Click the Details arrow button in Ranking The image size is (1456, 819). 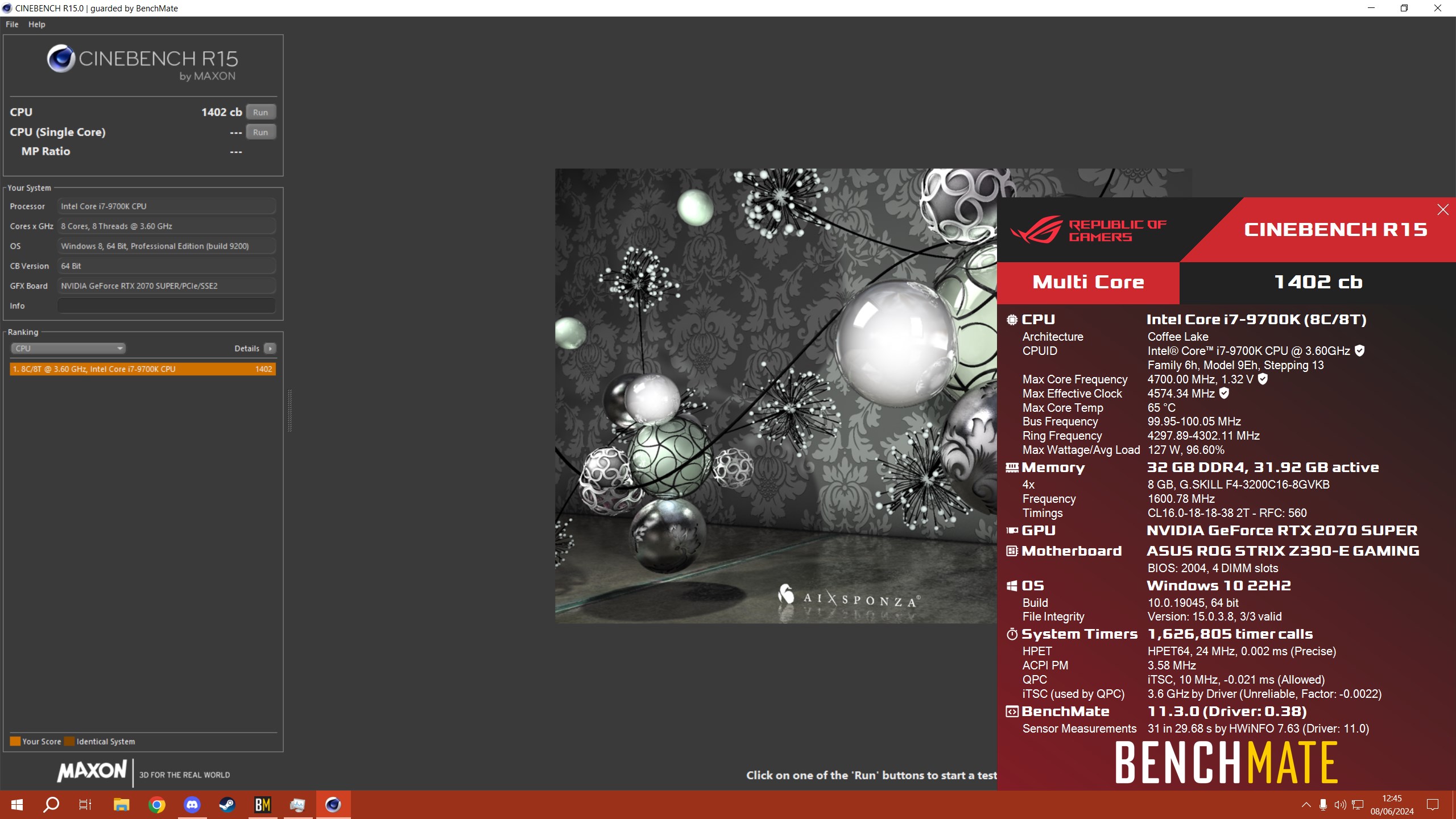[x=270, y=348]
